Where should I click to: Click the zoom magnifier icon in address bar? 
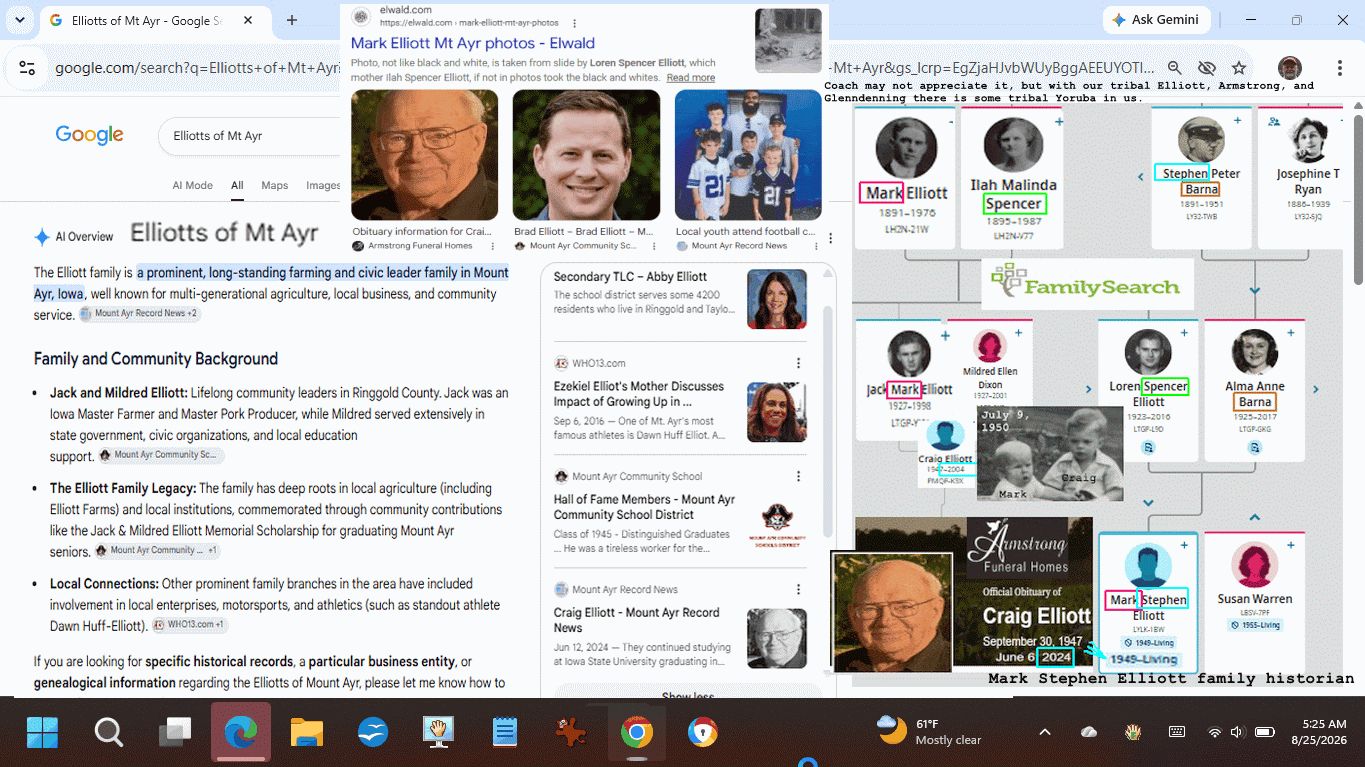(x=1175, y=68)
